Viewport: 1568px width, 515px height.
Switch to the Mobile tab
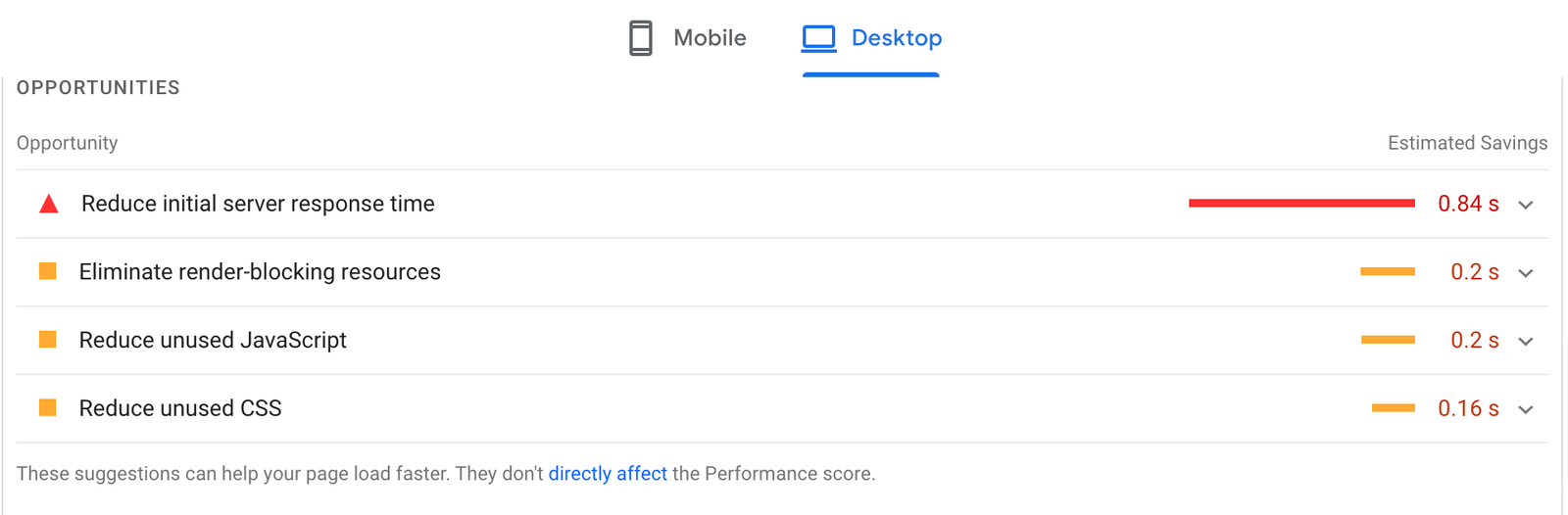click(x=710, y=38)
